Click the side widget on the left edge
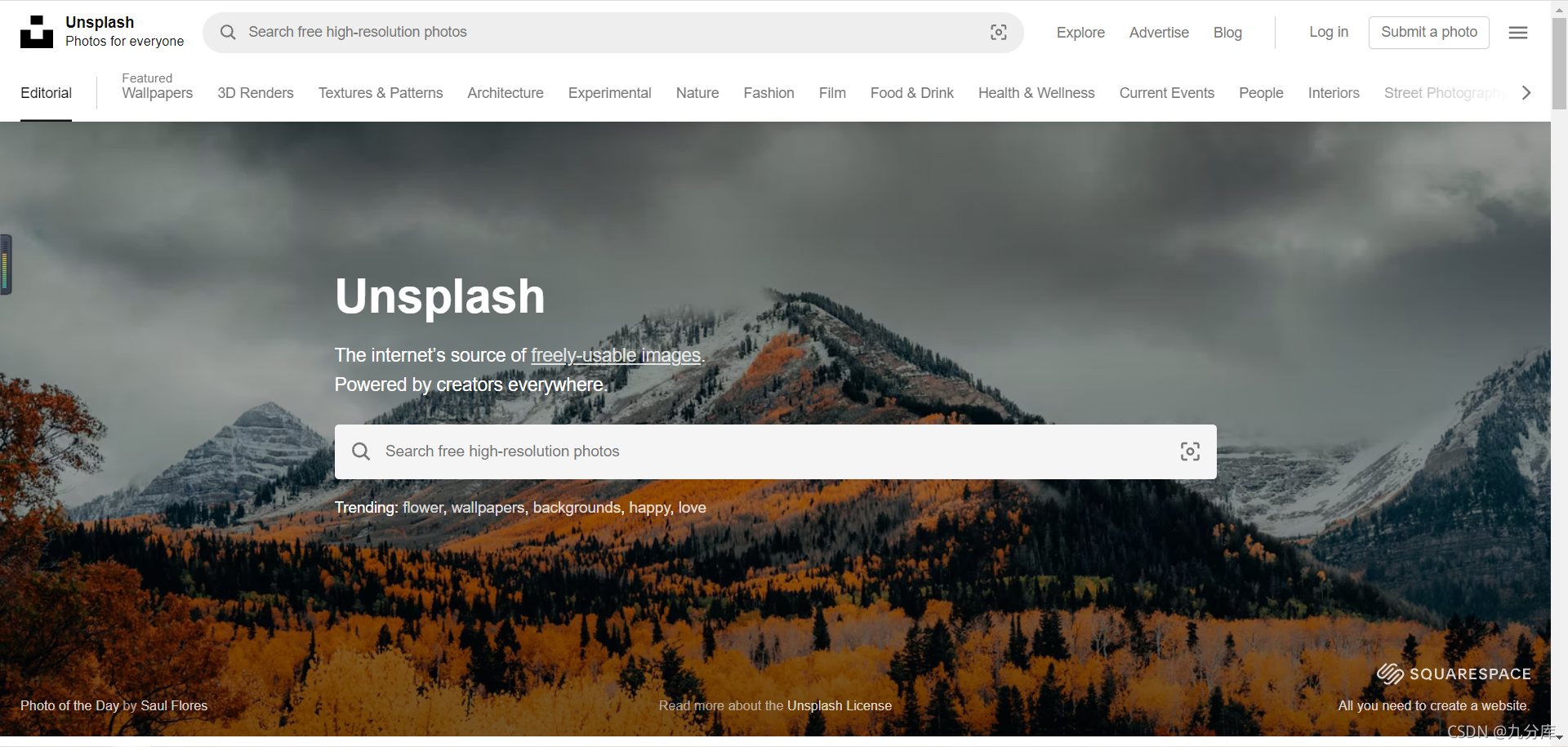This screenshot has width=1568, height=747. [6, 265]
